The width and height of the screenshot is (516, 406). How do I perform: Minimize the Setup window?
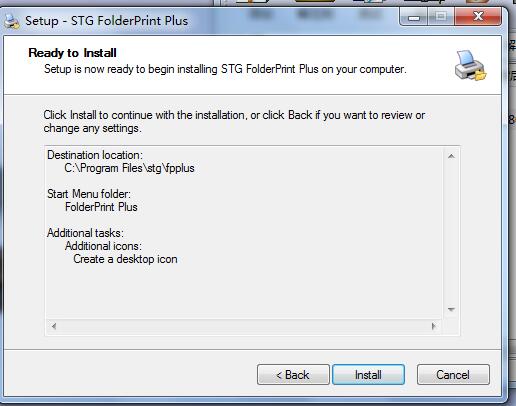click(x=414, y=17)
